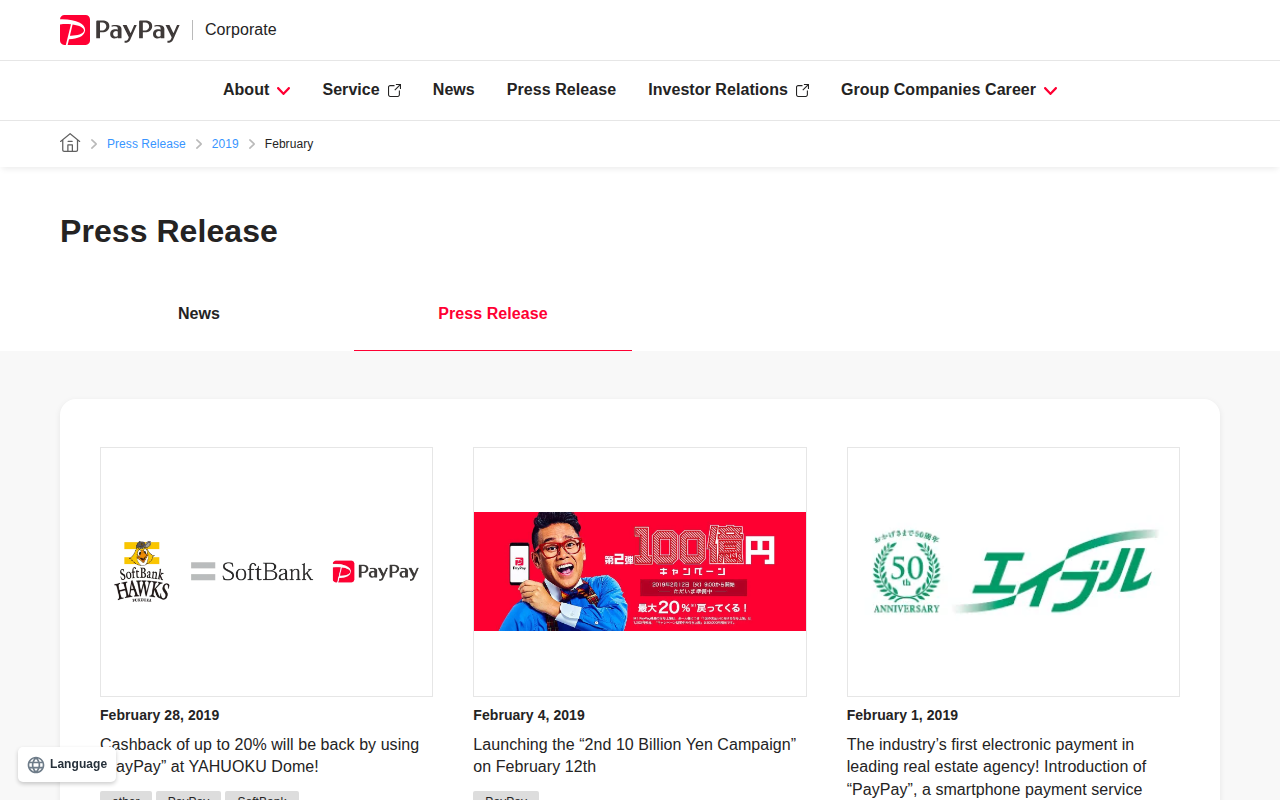Click the Corporate header text

pos(241,30)
